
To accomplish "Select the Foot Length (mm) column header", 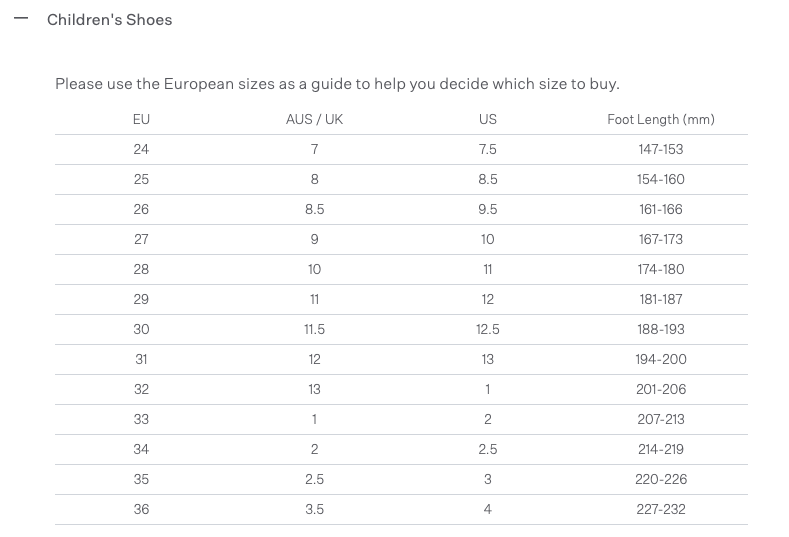I will (x=661, y=119).
